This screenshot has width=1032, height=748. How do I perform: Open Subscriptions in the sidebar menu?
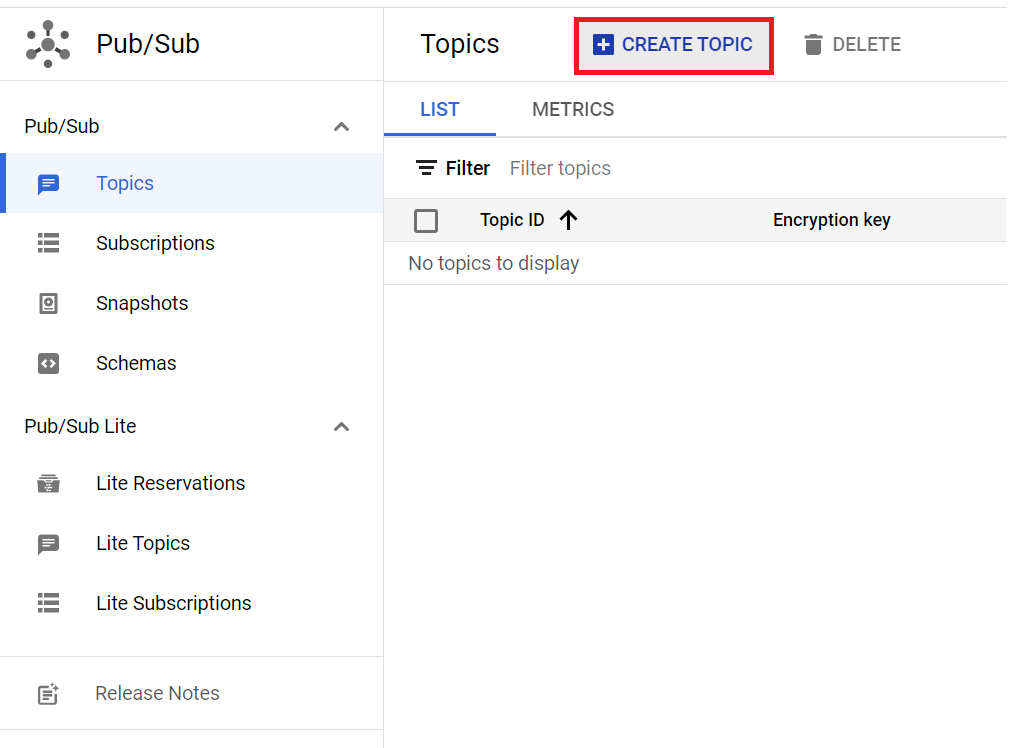(155, 243)
